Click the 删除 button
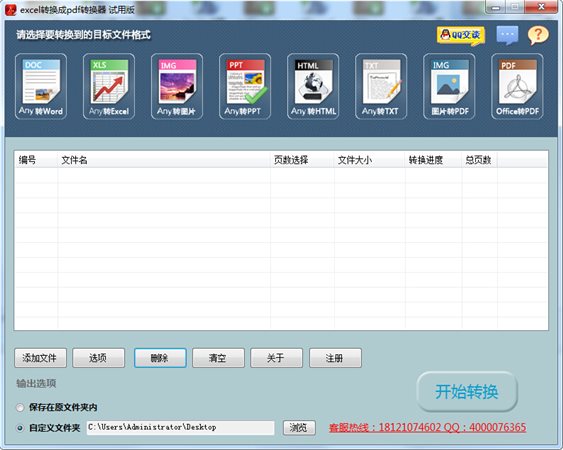Screen dimensions: 563x450 (x=160, y=358)
